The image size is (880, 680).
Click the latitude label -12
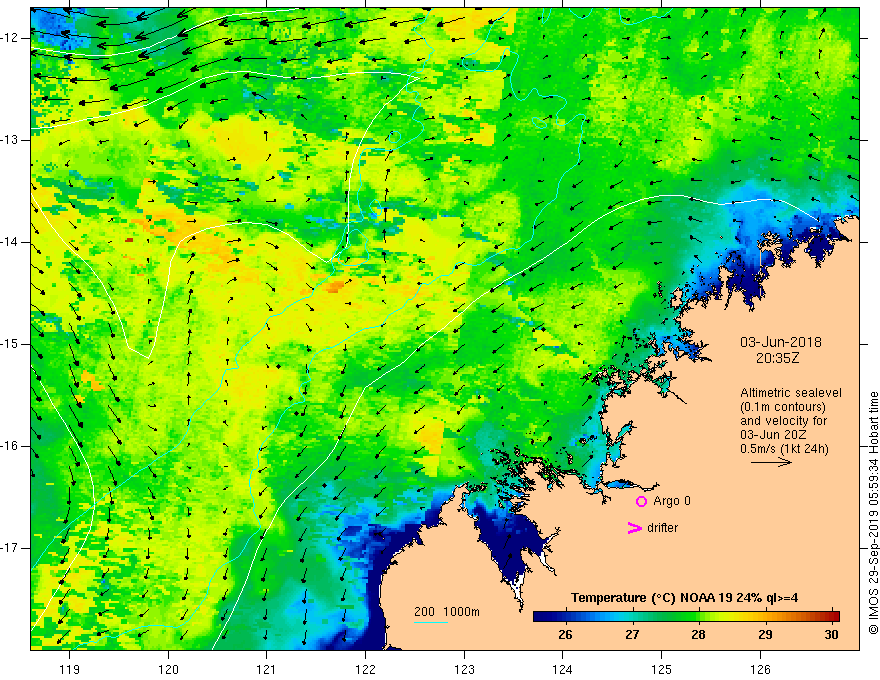click(12, 38)
